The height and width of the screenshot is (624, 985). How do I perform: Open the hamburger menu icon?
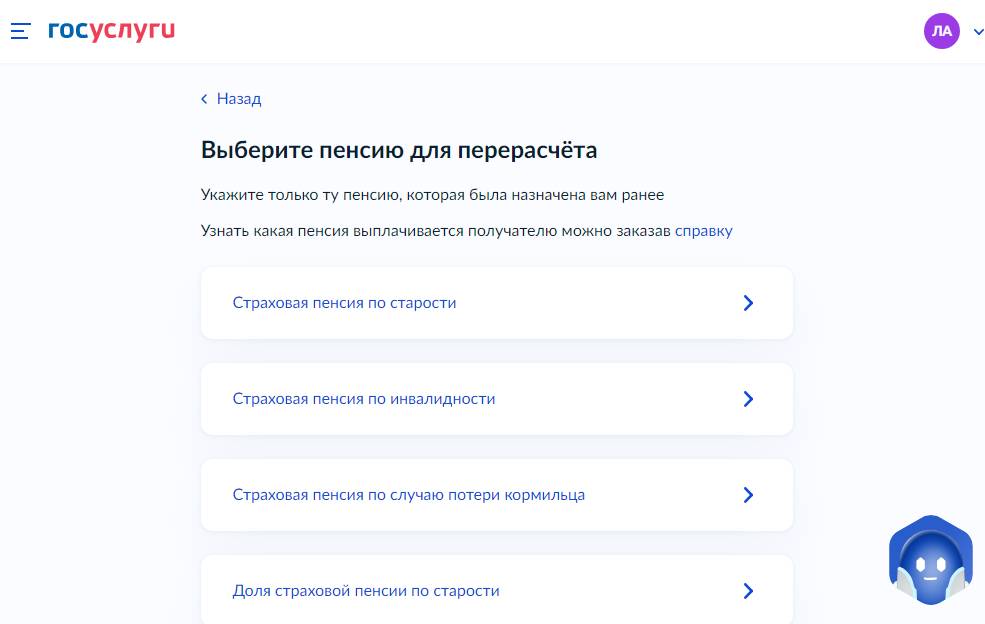pyautogui.click(x=20, y=31)
